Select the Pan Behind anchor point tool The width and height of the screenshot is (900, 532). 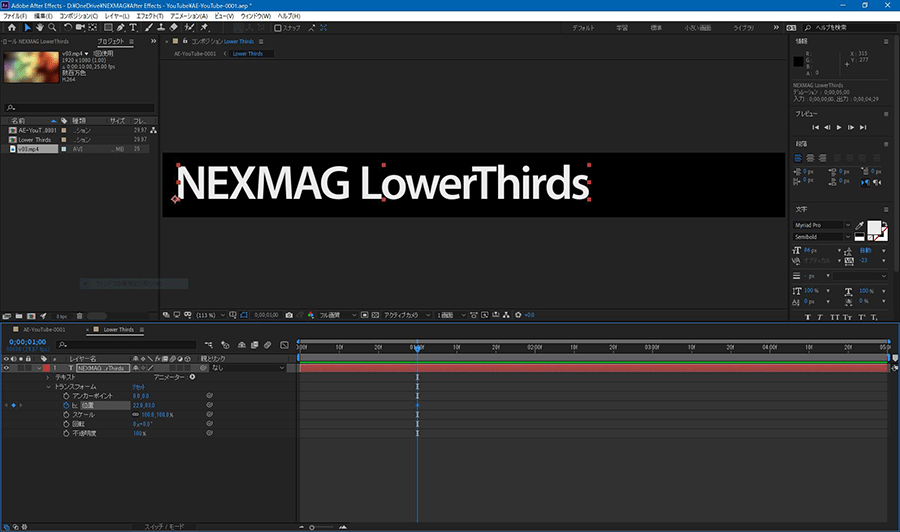tap(92, 27)
